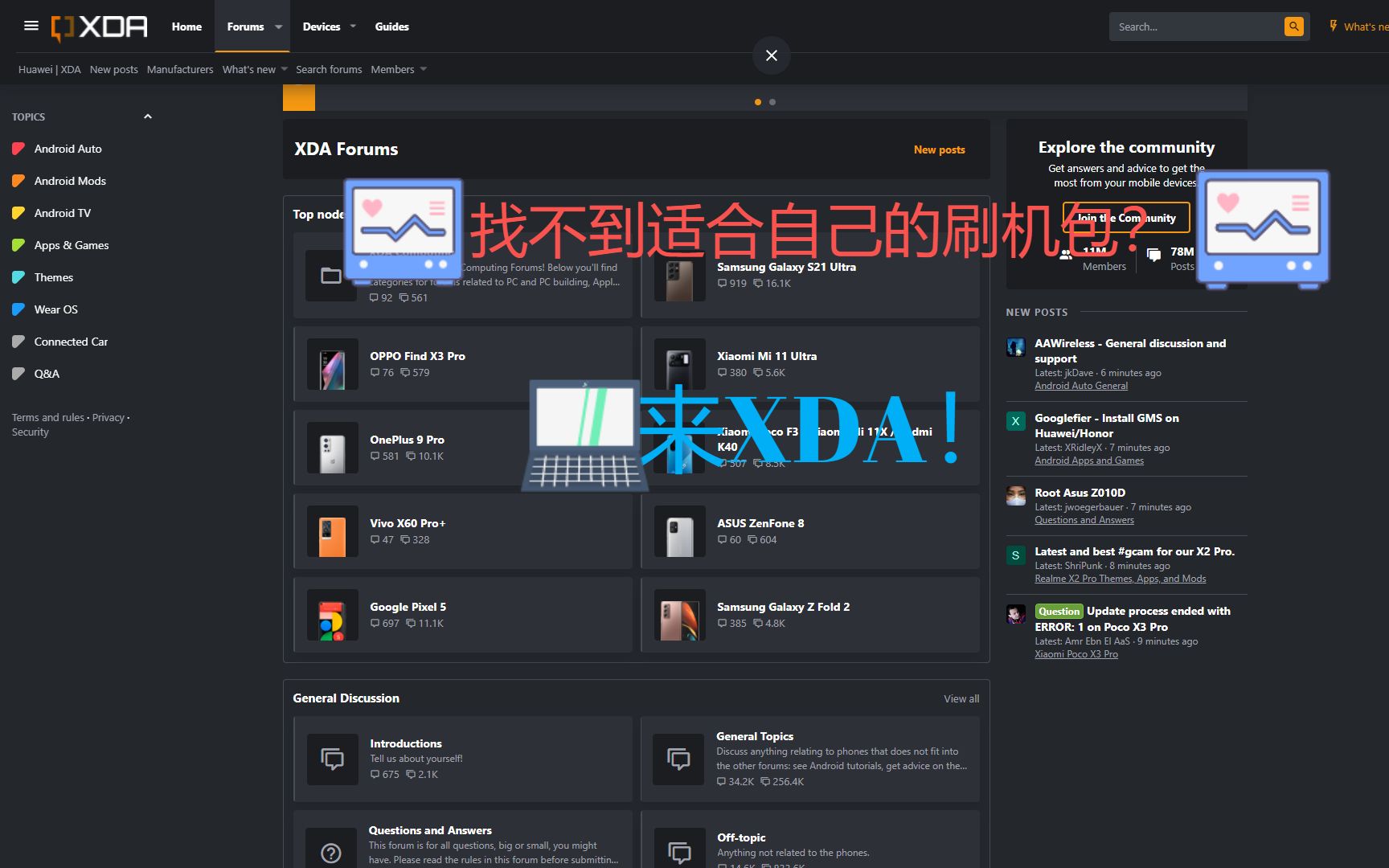The width and height of the screenshot is (1389, 868).
Task: Click the General Topics chat icon
Action: 679,759
